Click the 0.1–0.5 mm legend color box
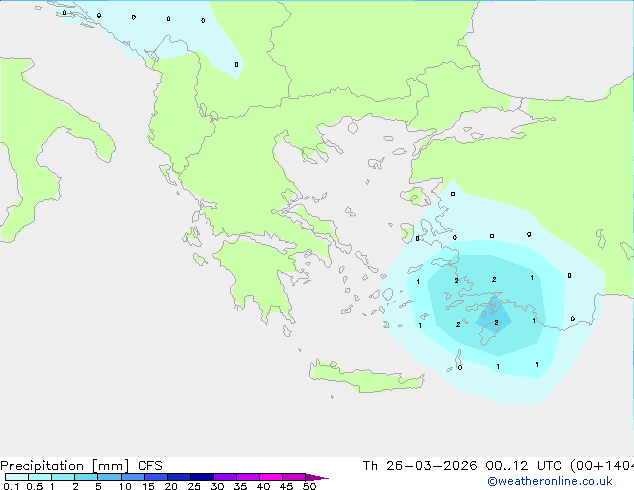634x490 pixels. click(x=17, y=477)
